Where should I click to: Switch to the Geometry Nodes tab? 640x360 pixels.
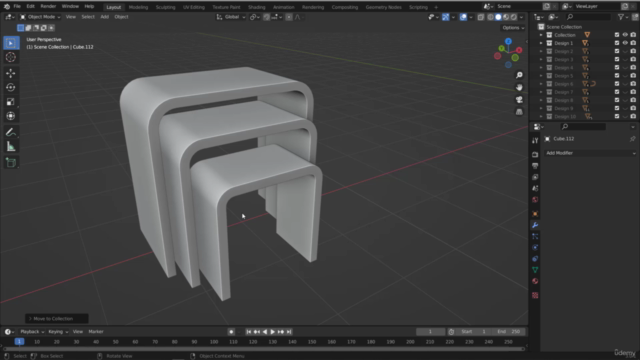click(x=383, y=7)
